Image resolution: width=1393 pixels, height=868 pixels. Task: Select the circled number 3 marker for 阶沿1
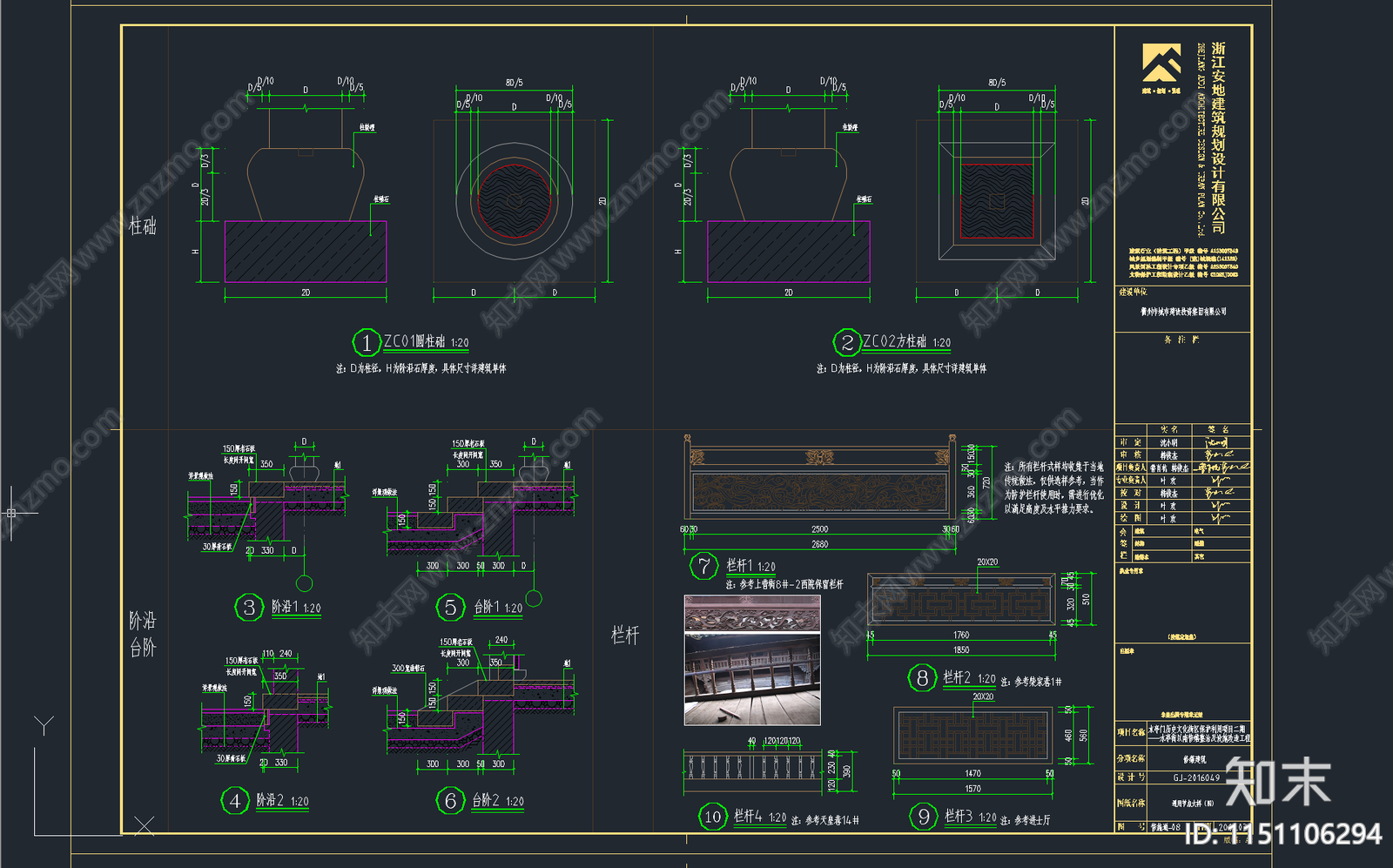(249, 607)
